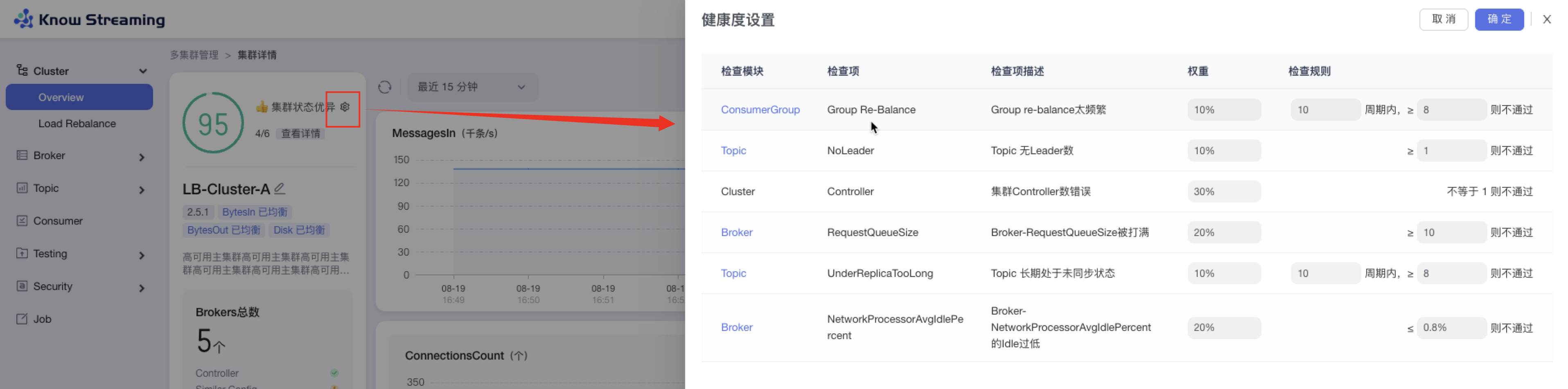
Task: Click the health settings gear icon
Action: pos(345,107)
